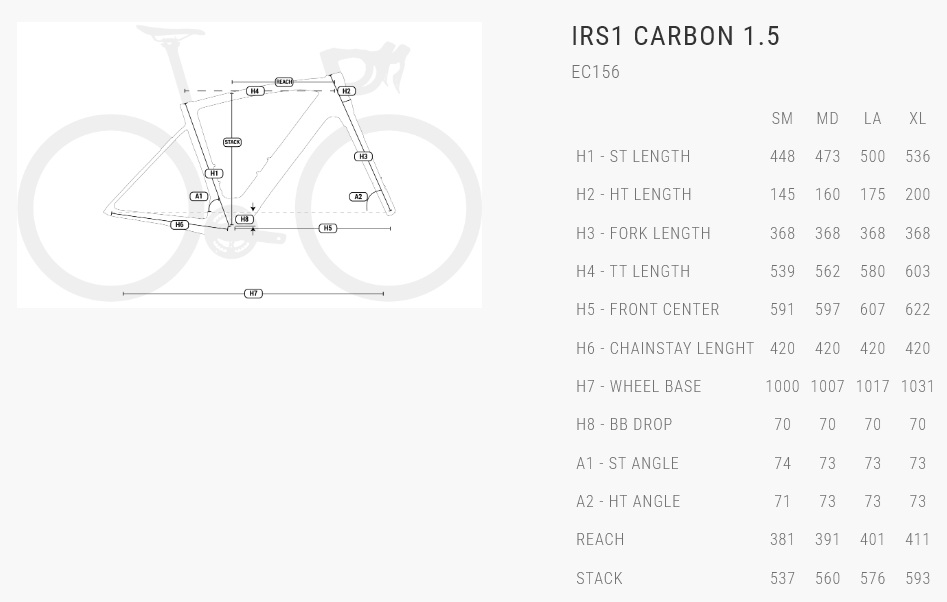Select the XL size column header
Screen dimensions: 947x602
[x=917, y=119]
